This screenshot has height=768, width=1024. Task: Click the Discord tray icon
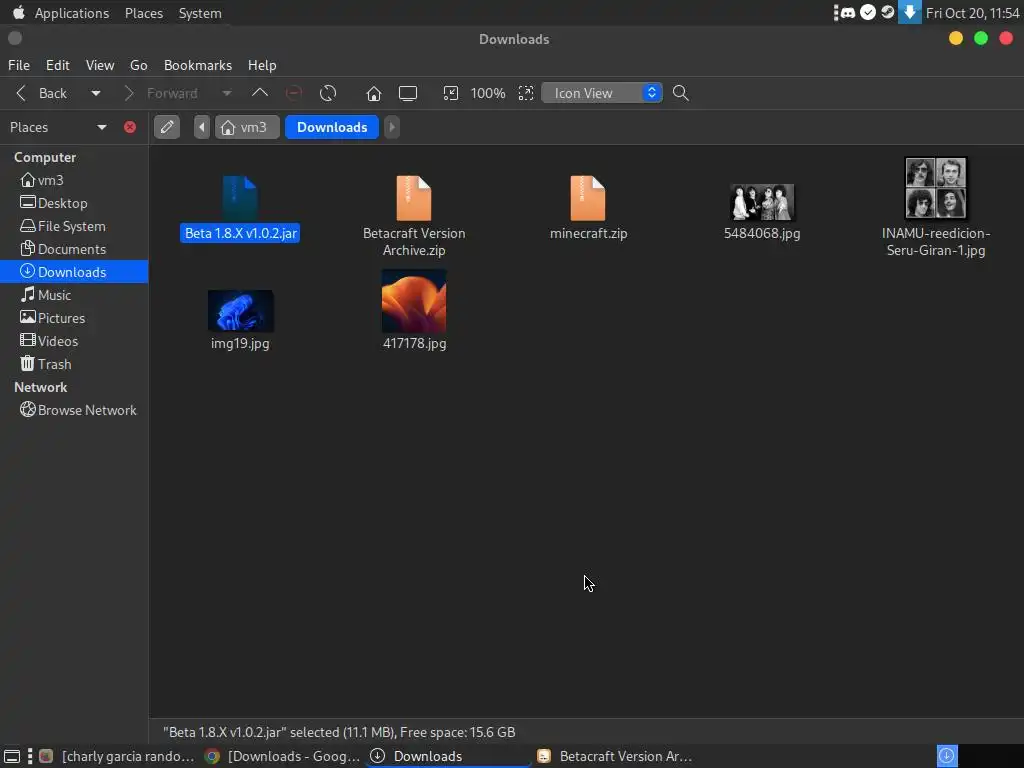(x=848, y=13)
